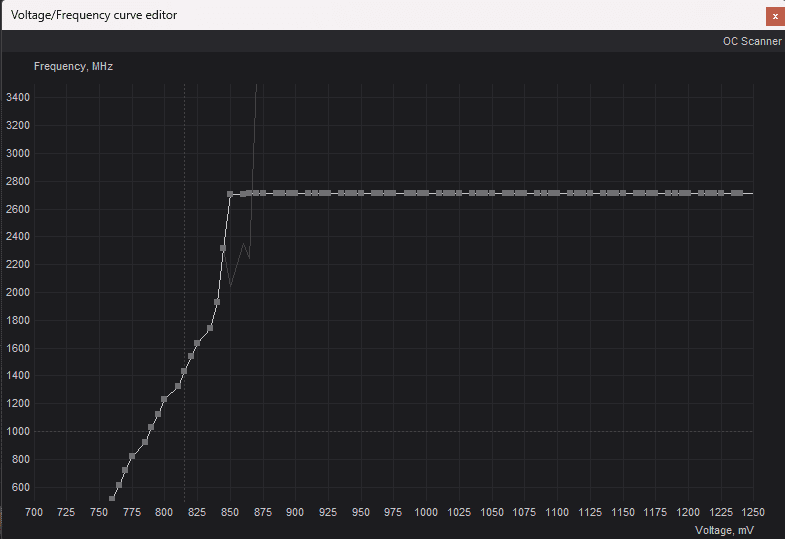This screenshot has width=785, height=539.
Task: Open the OC Scanner
Action: (751, 41)
